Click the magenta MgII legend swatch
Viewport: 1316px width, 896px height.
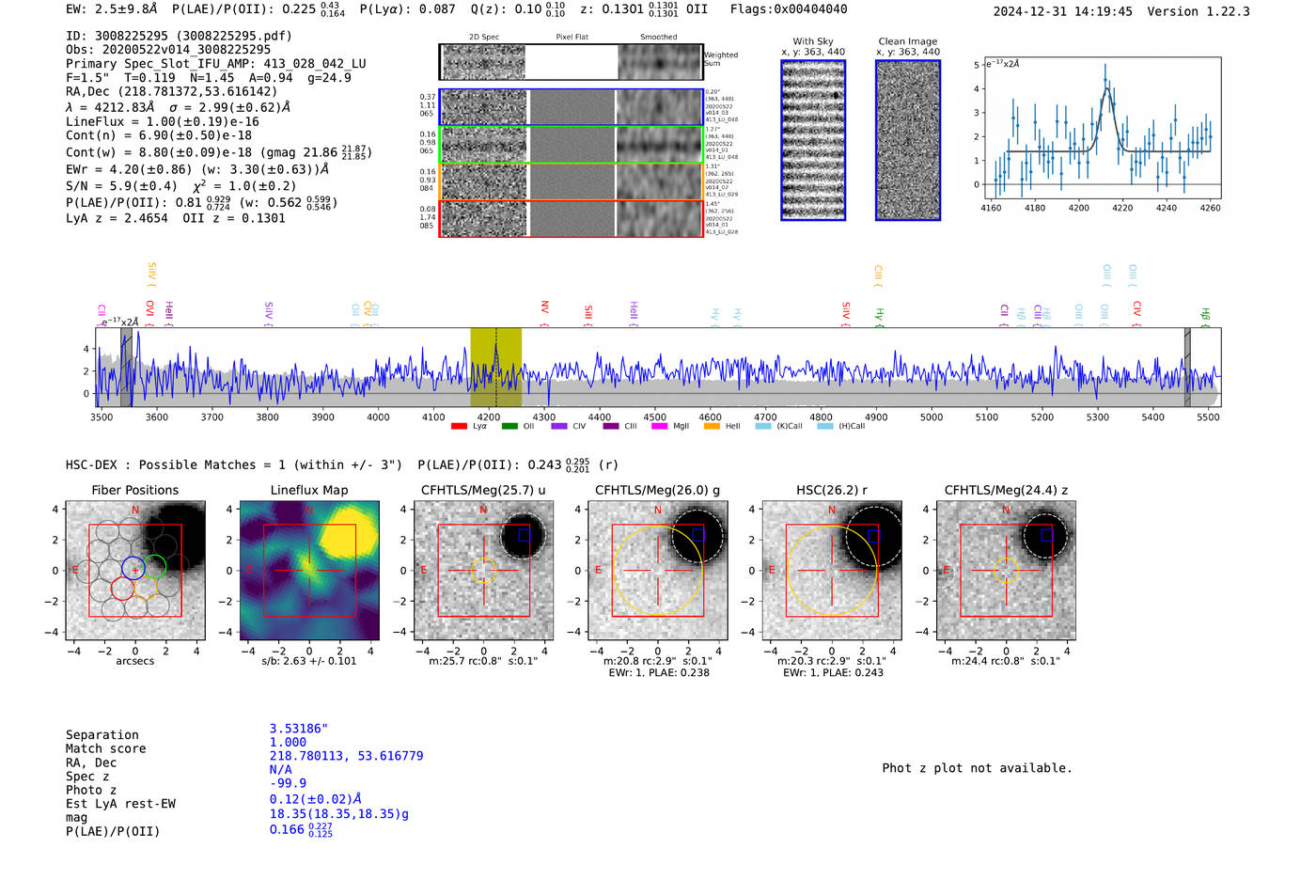(x=659, y=426)
